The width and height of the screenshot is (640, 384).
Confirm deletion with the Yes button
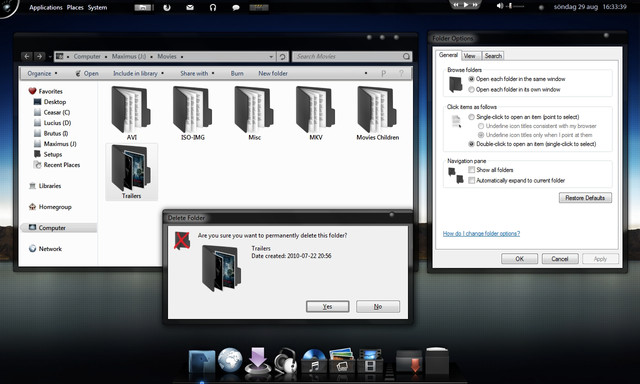327,306
